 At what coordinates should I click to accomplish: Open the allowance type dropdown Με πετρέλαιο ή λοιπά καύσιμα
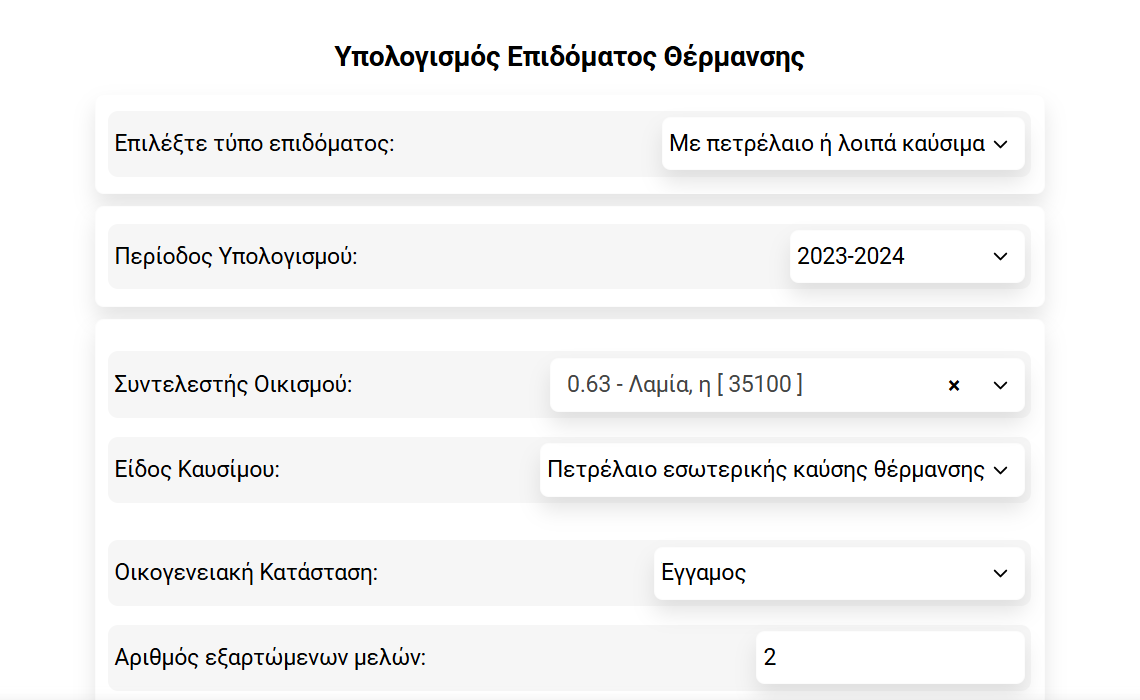[828, 144]
